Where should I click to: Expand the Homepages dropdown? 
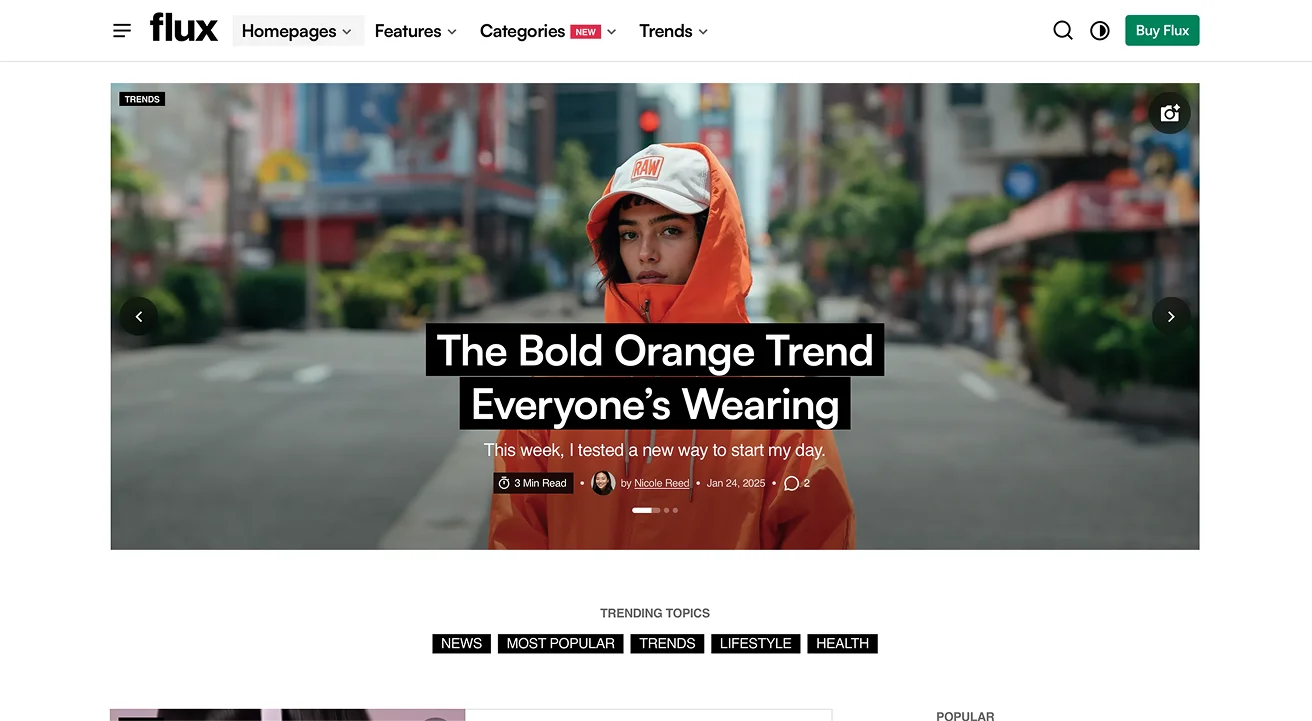pyautogui.click(x=297, y=31)
